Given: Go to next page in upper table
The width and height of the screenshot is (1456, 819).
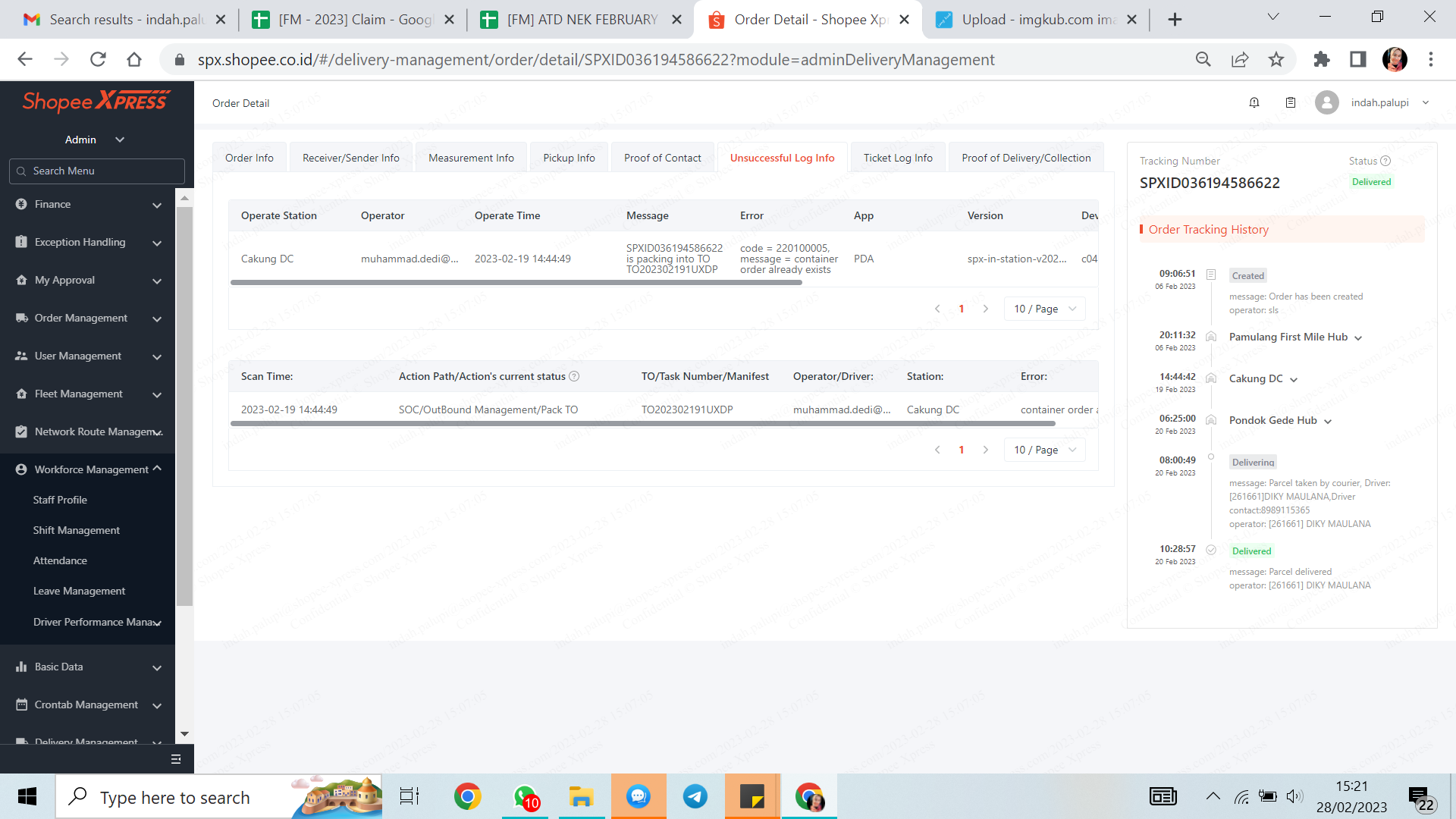Looking at the screenshot, I should coord(985,309).
